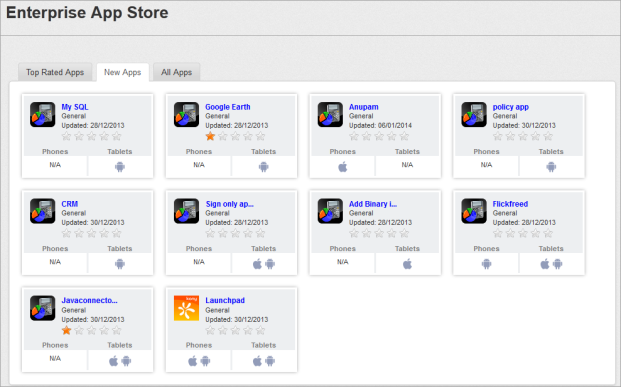This screenshot has height=387, width=621.
Task: Click Google Earth tablets Android icon
Action: (264, 167)
